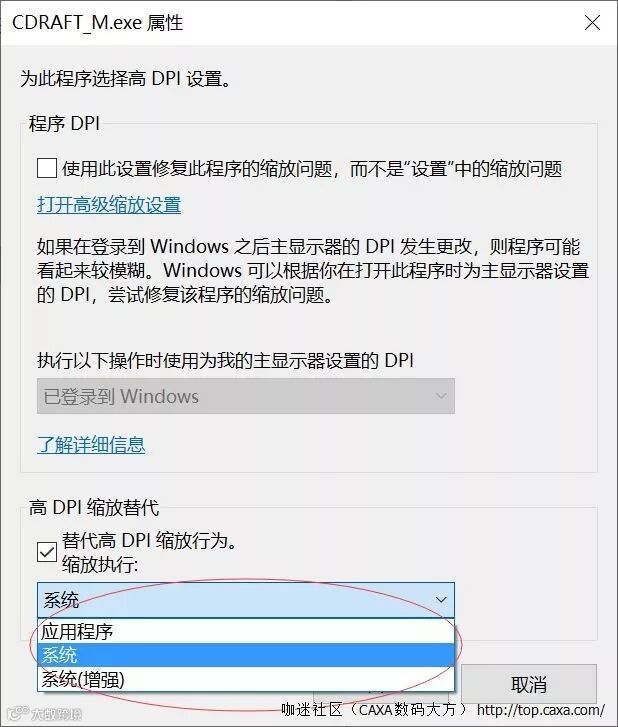Image resolution: width=618 pixels, height=727 pixels.
Task: Select 系统(增强) from the scaling list
Action: 246,679
